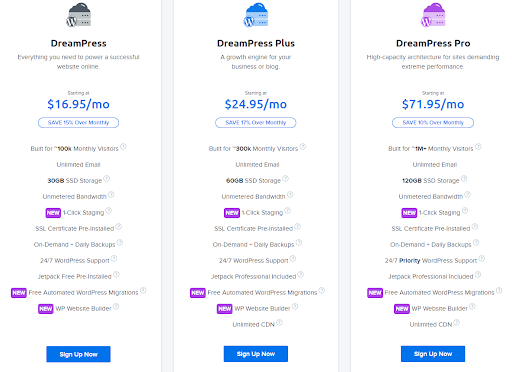This screenshot has width=512, height=372.
Task: Click help icon beside Unlimited CDN in Pro plan
Action: pos(457,323)
